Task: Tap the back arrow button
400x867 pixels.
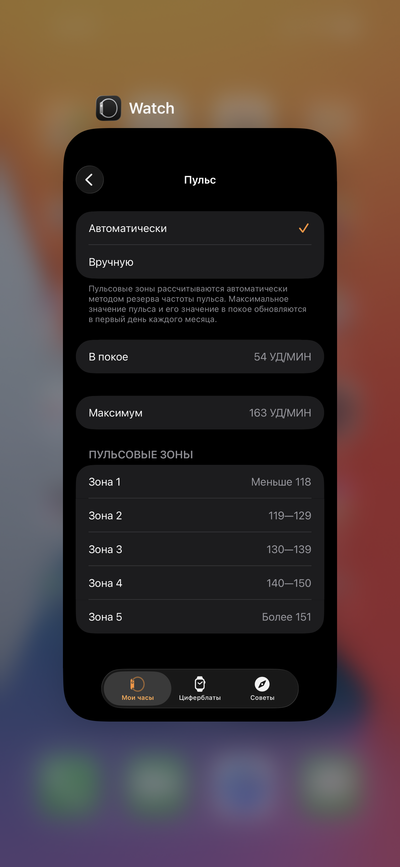Action: coord(90,180)
